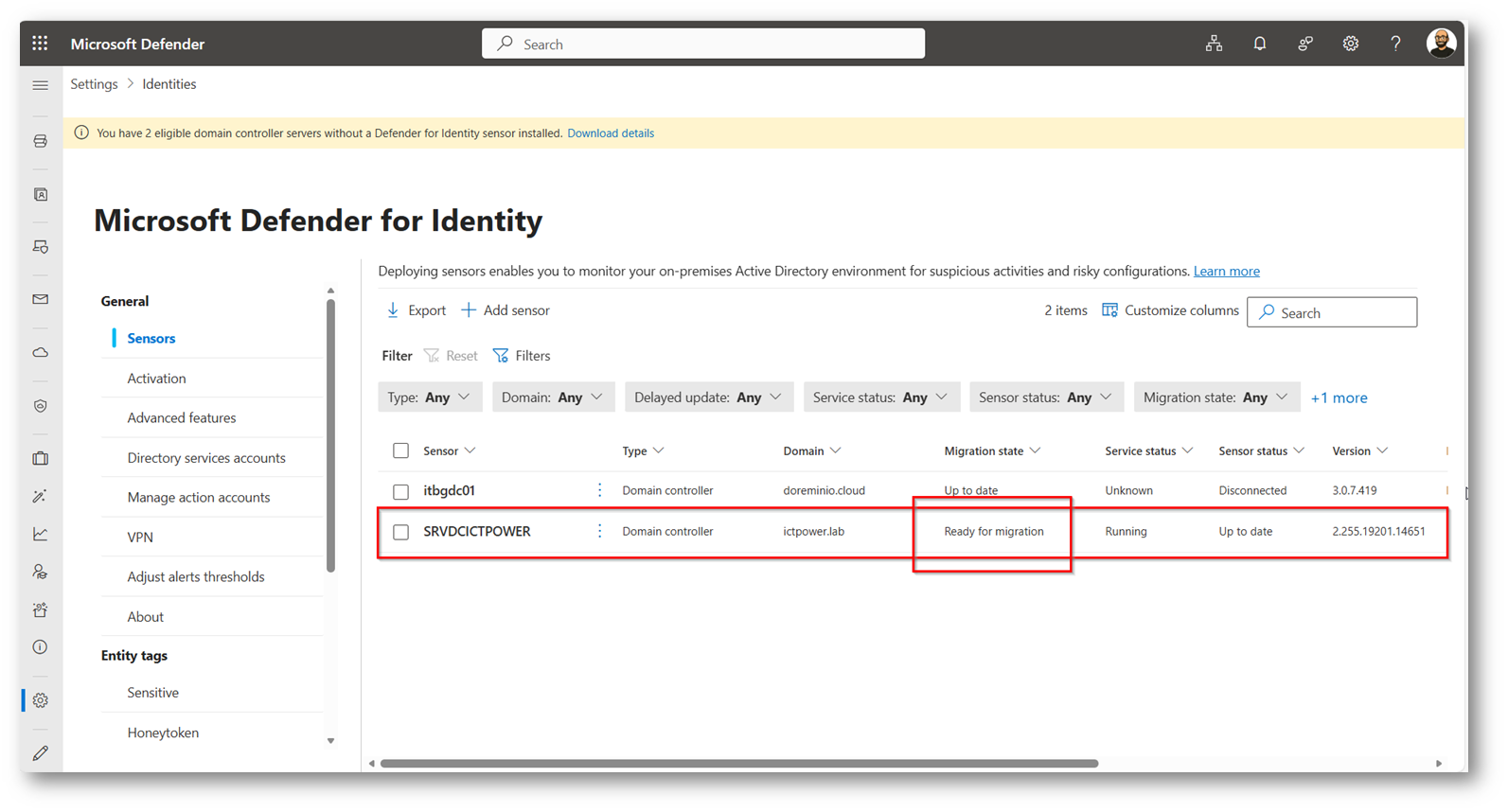Toggle the select all sensors checkbox
Image resolution: width=1508 pixels, height=812 pixels.
pos(401,450)
